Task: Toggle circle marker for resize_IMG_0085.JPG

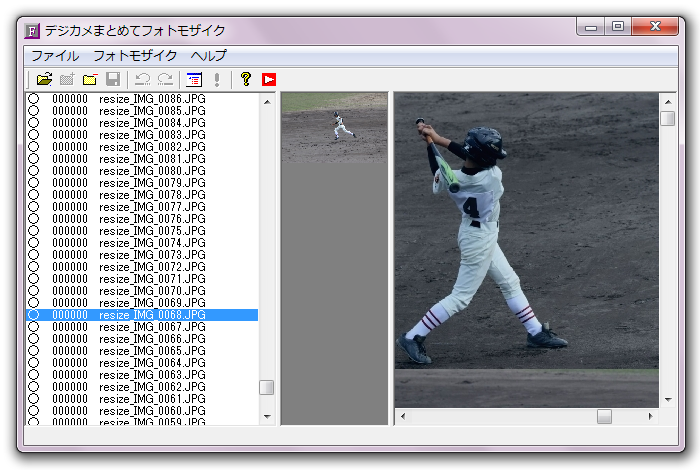Action: pos(33,111)
